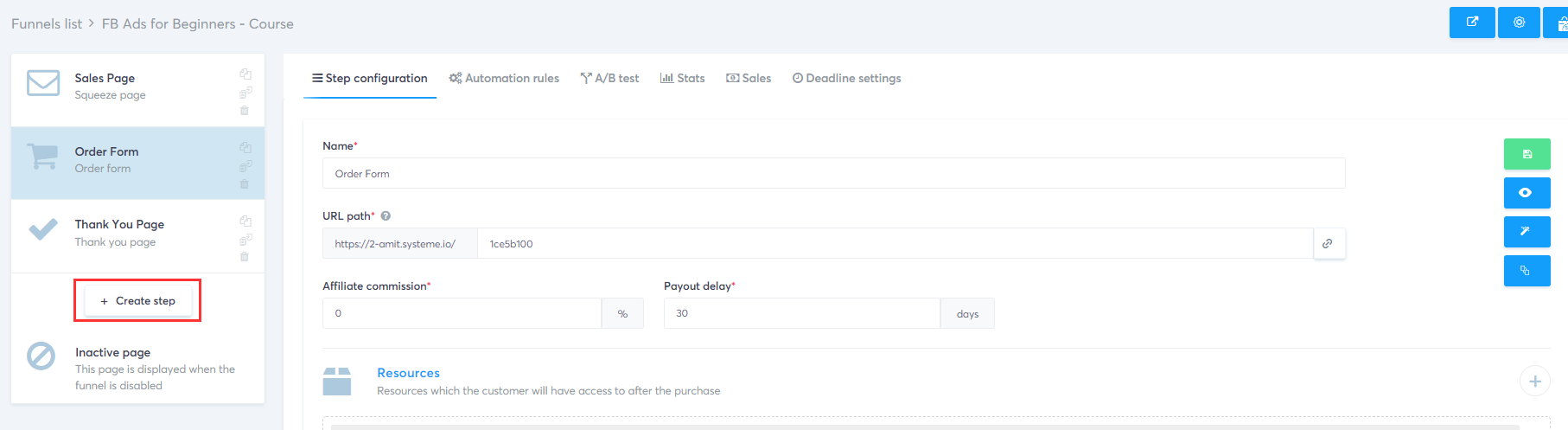
Task: Delete the Sales Page step via trash icon
Action: coord(245,111)
